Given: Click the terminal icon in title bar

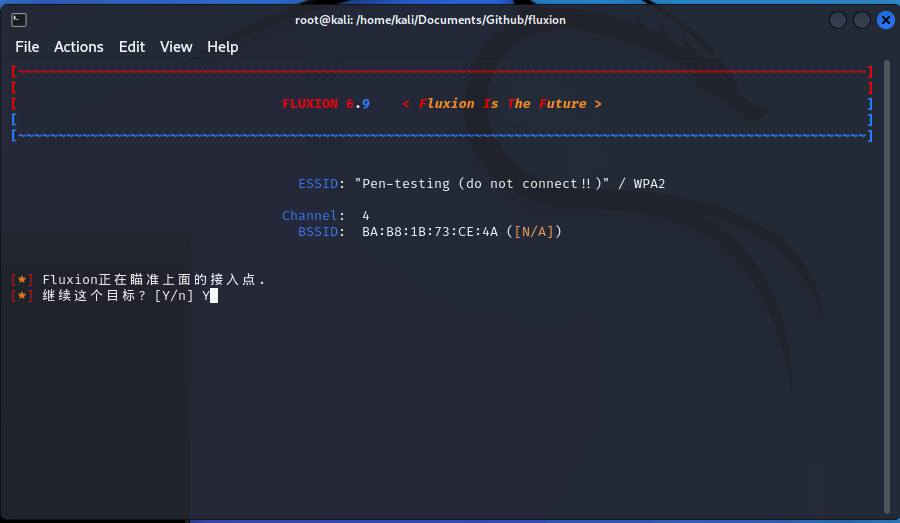Looking at the screenshot, I should (19, 20).
